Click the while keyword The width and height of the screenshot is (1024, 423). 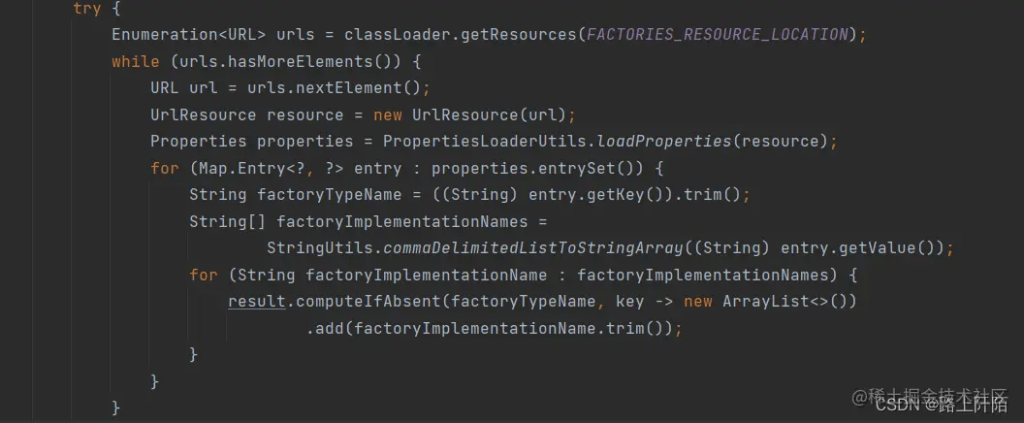point(135,61)
